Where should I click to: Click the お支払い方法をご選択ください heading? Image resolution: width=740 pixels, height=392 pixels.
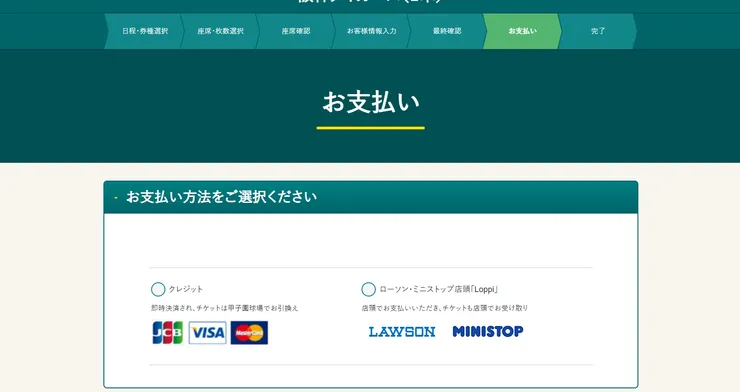pos(221,197)
